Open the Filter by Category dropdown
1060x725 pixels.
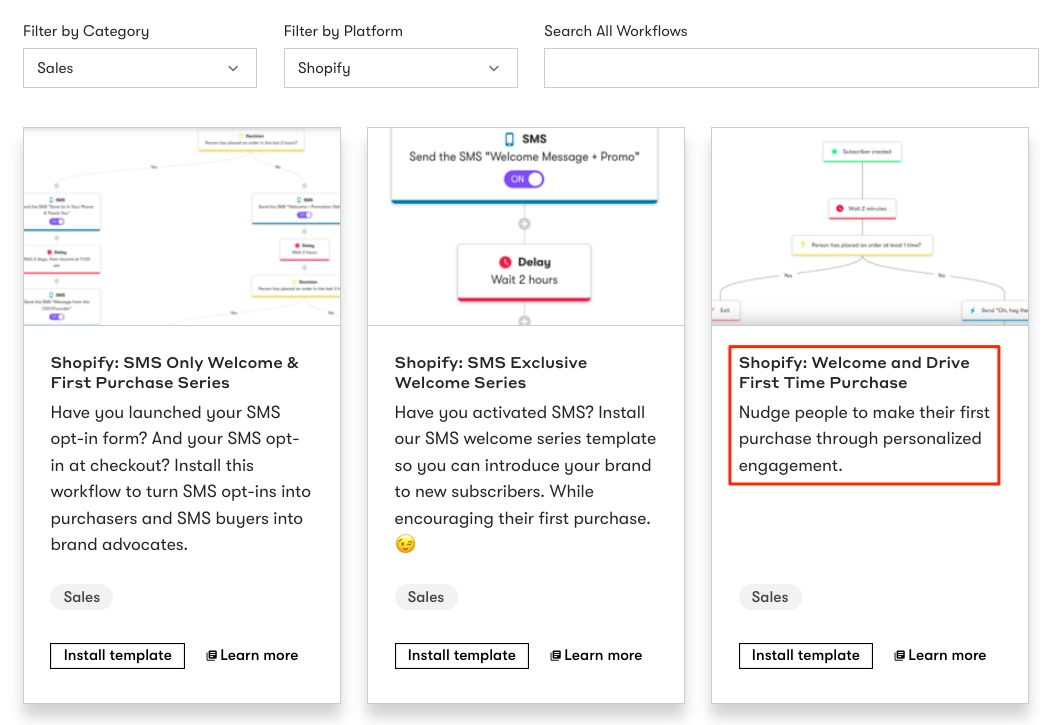pos(139,68)
